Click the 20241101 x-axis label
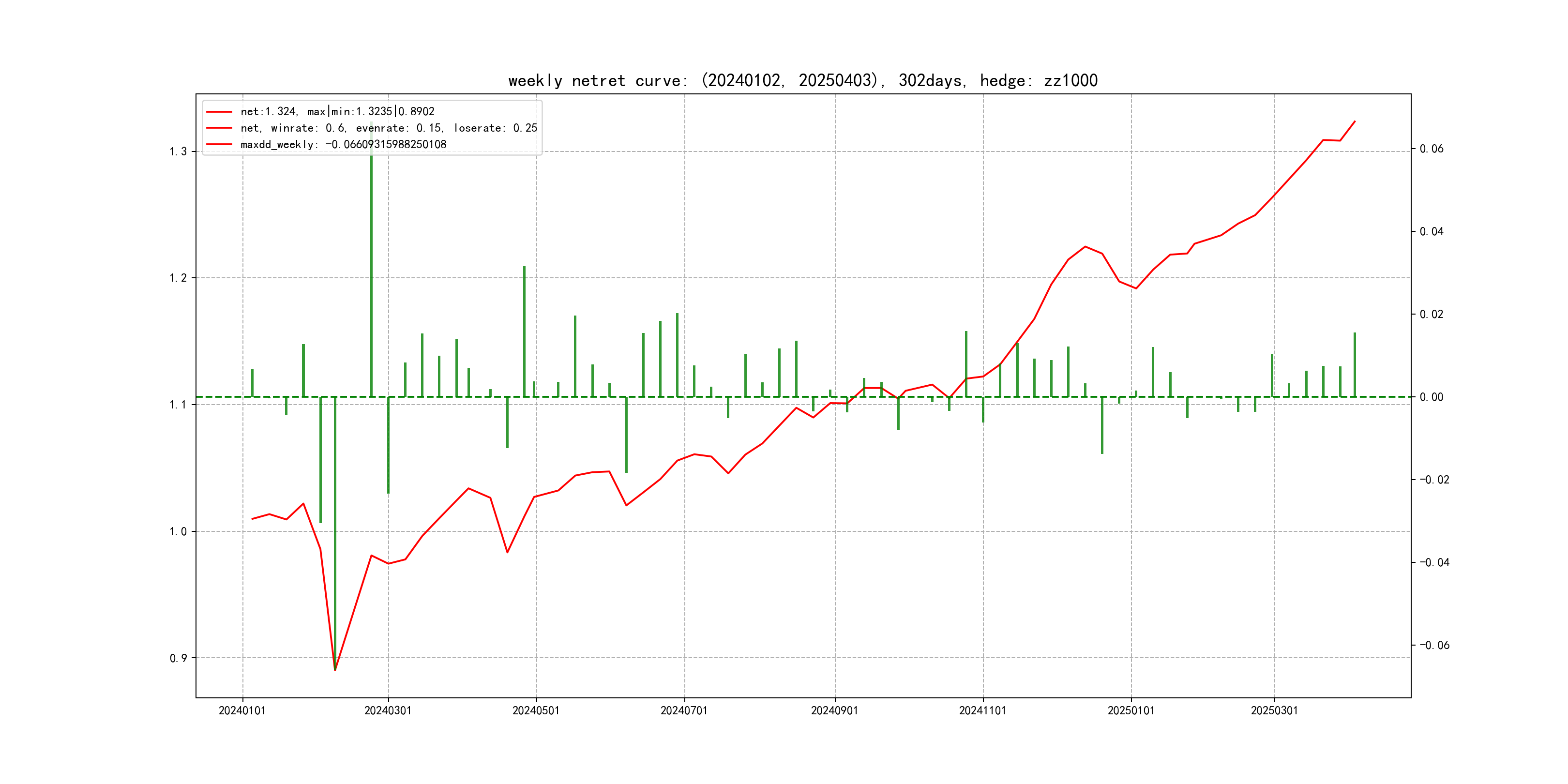This screenshot has width=1568, height=784. [982, 710]
